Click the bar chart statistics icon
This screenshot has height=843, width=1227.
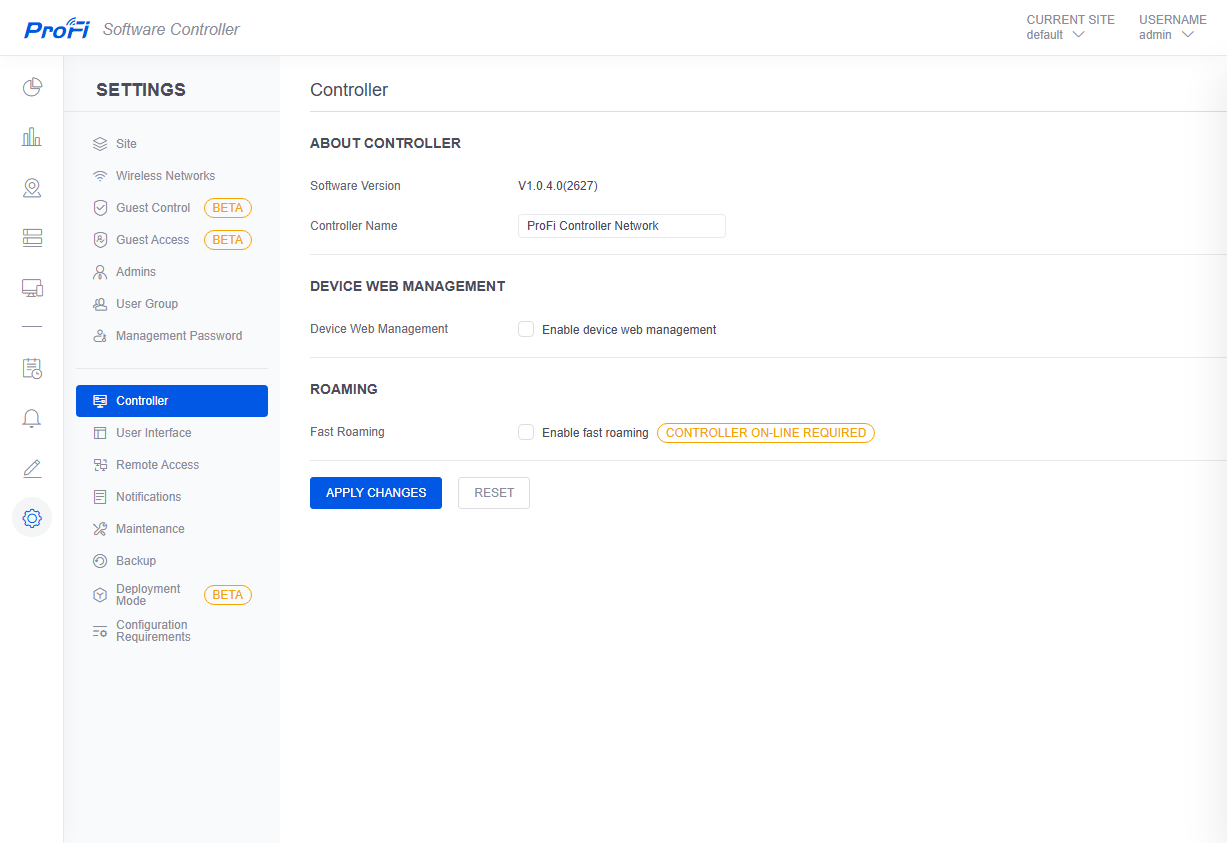point(32,137)
